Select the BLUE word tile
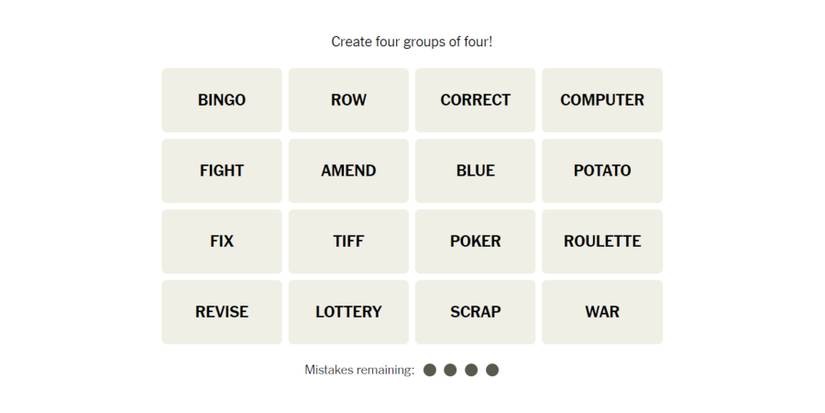This screenshot has width=825, height=413. 475,171
